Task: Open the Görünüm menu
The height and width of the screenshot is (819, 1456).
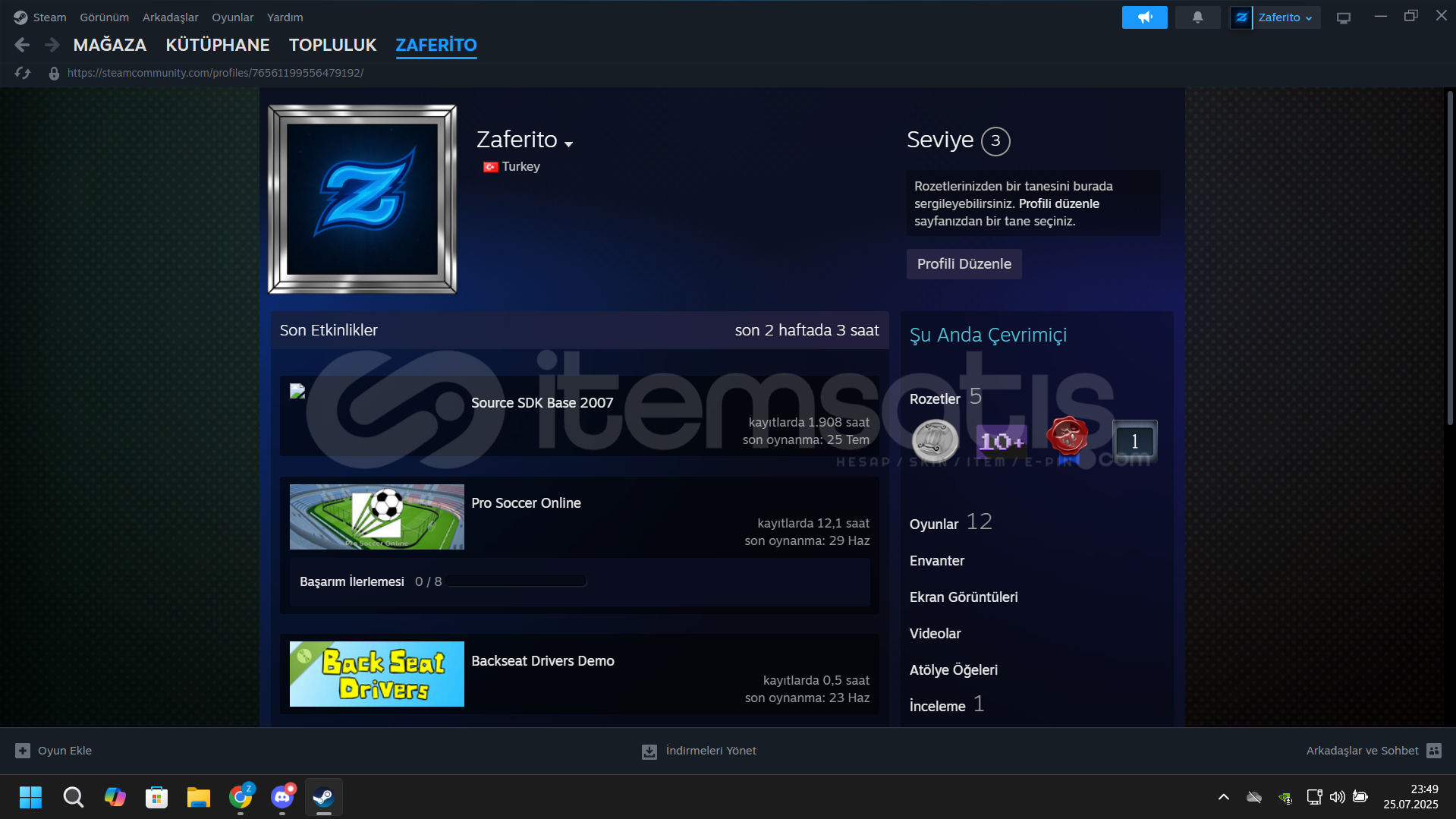Action: point(104,17)
